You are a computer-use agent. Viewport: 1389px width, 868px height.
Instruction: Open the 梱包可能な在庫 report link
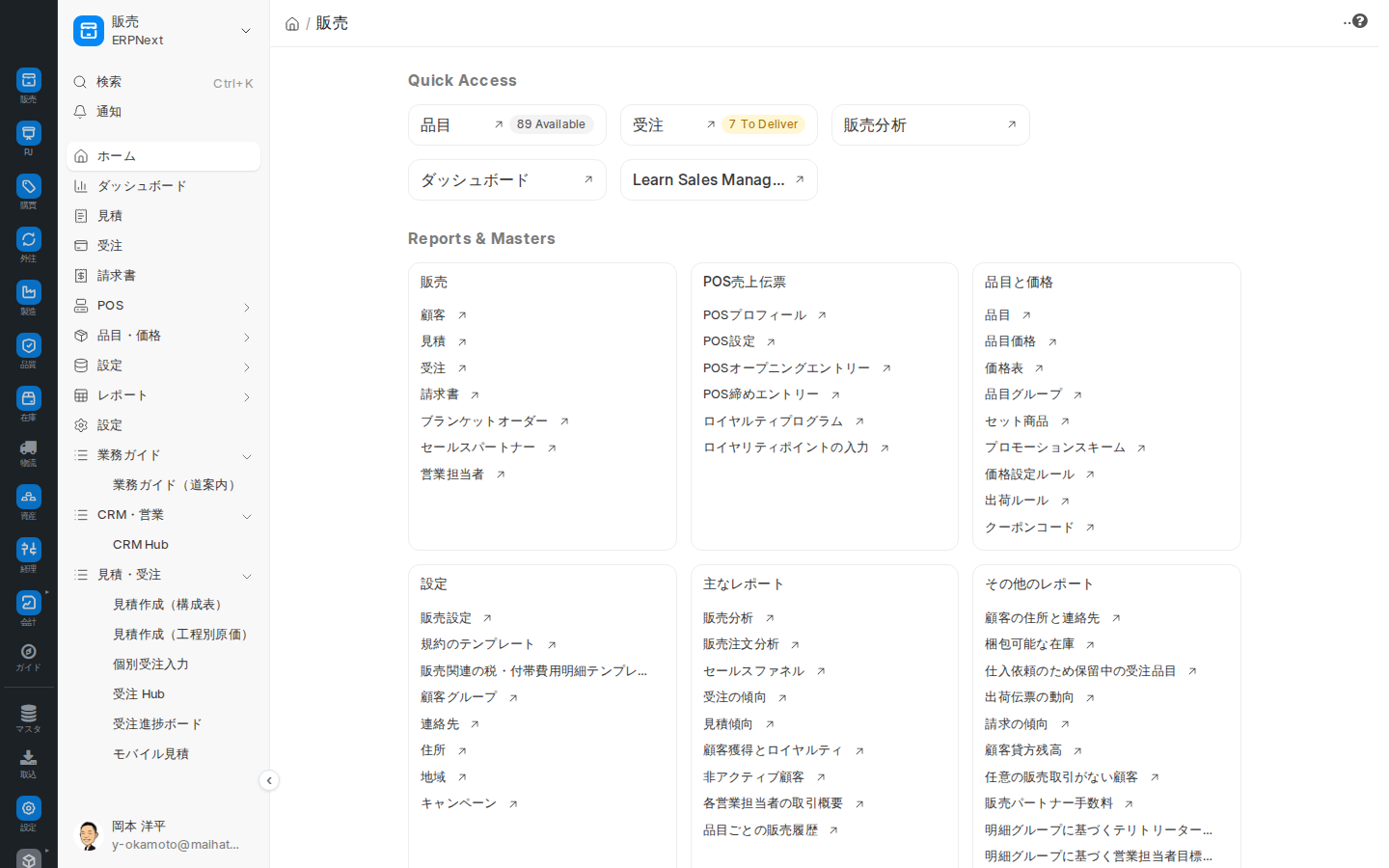tap(1029, 644)
